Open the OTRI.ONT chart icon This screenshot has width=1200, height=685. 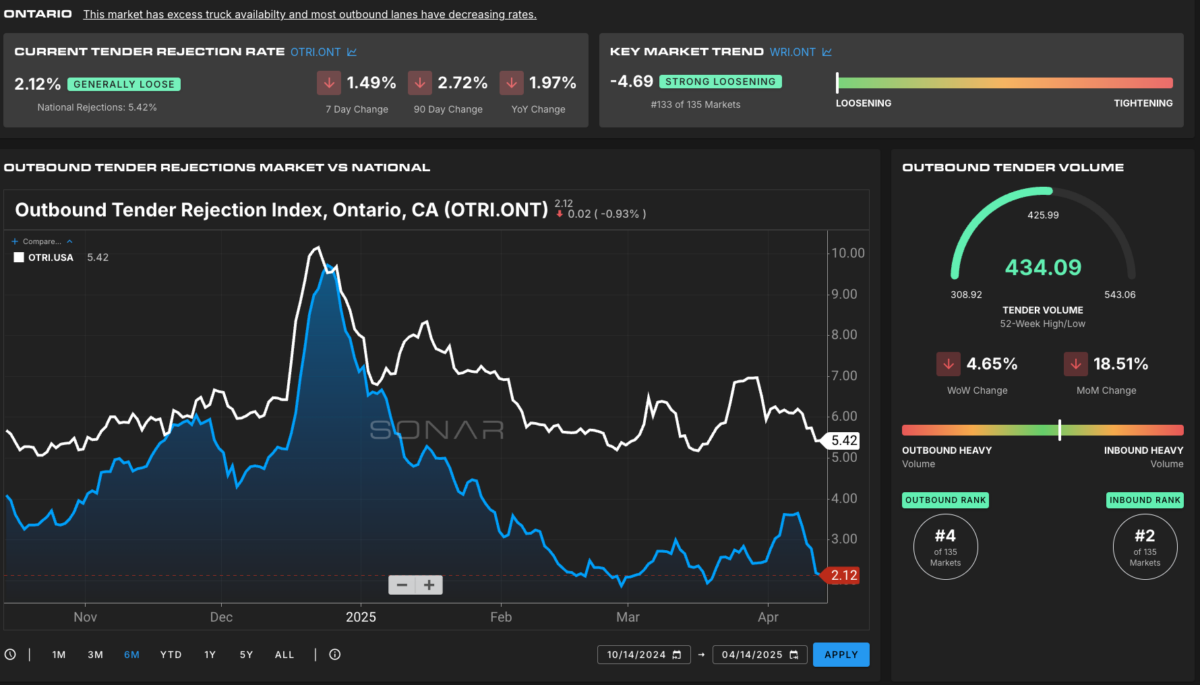click(x=352, y=52)
